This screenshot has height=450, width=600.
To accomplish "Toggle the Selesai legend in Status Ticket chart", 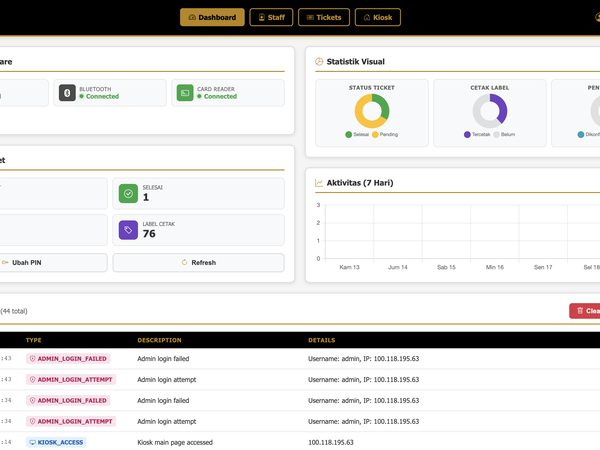I will click(357, 135).
